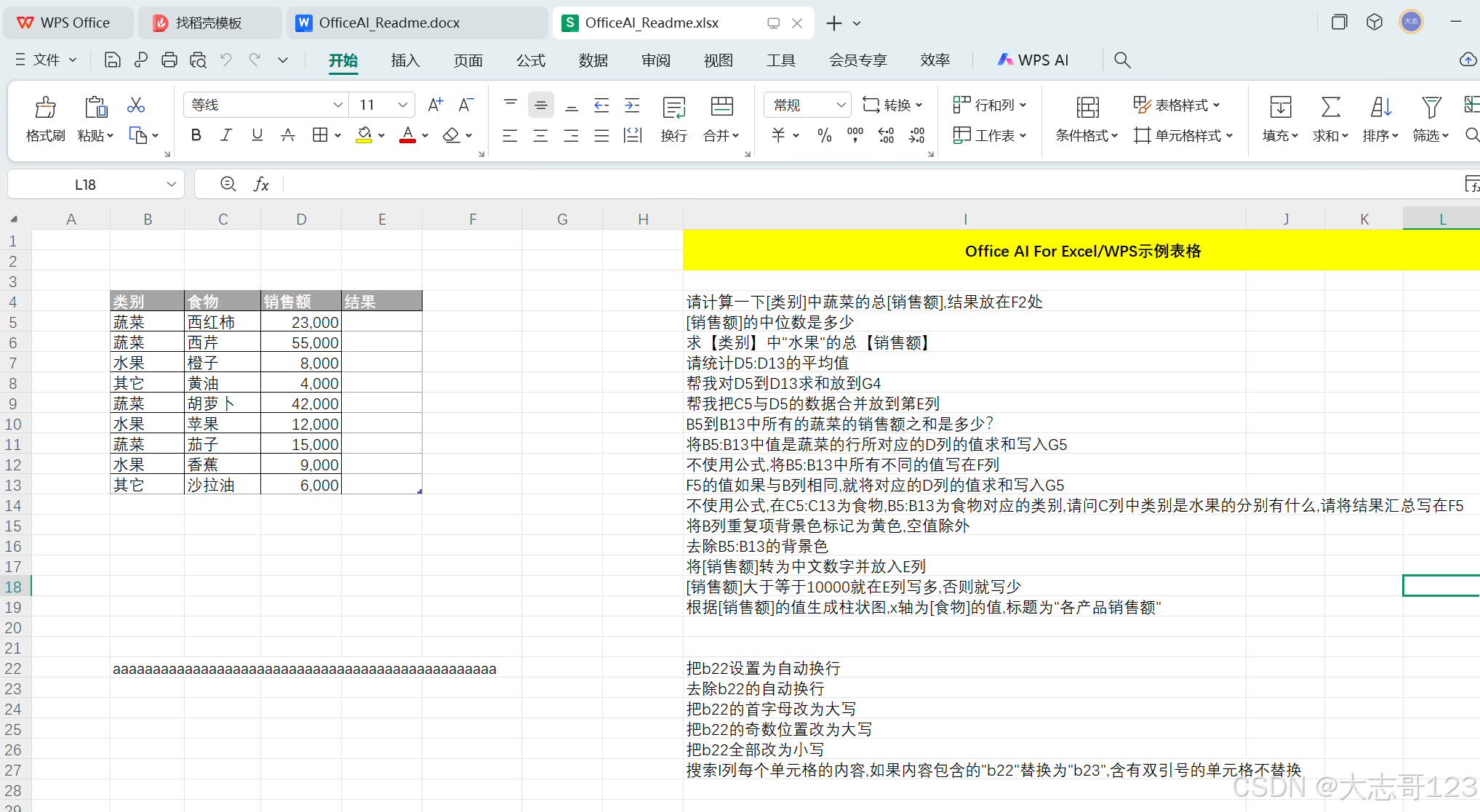Screen dimensions: 1480x812
Task: Click the insert function fx icon
Action: click(261, 185)
